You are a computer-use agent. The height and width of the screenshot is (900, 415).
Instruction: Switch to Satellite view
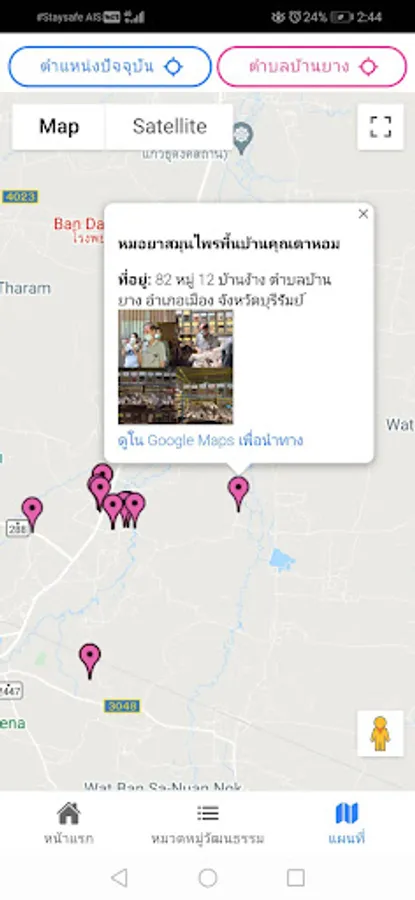(169, 126)
